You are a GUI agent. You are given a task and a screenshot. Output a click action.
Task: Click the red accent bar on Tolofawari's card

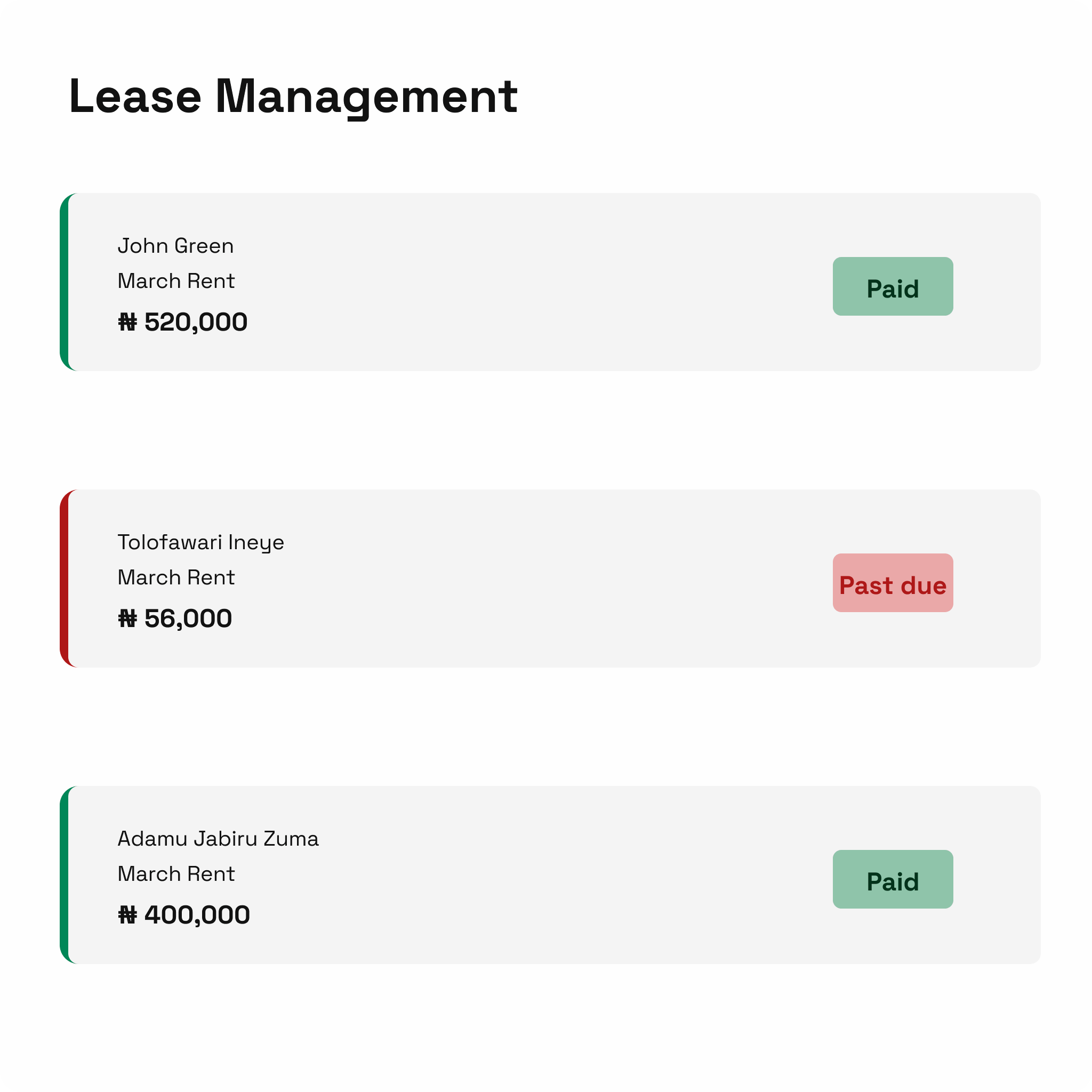click(65, 578)
